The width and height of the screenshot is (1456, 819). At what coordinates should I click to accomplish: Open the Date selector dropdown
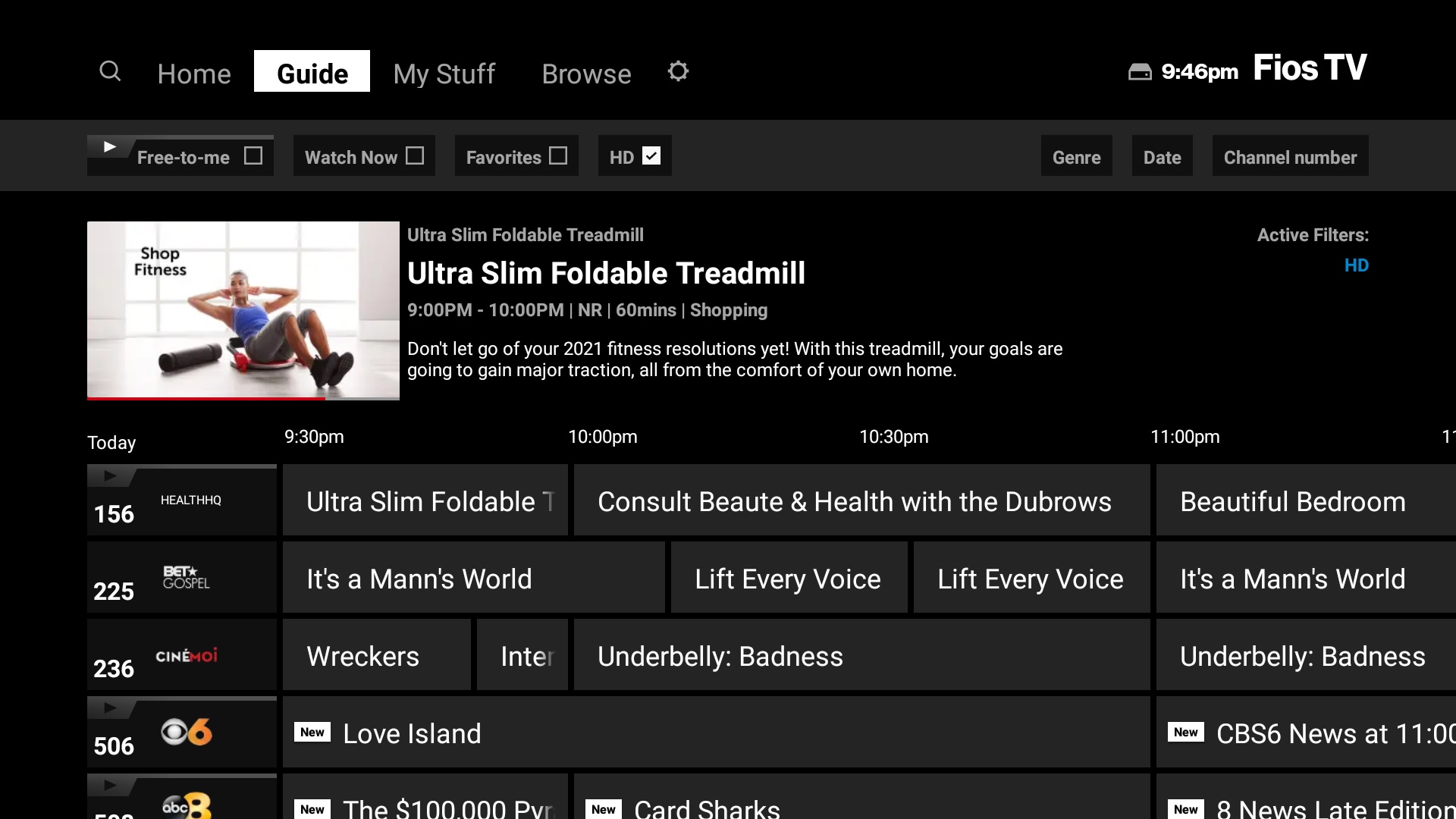[x=1162, y=156]
